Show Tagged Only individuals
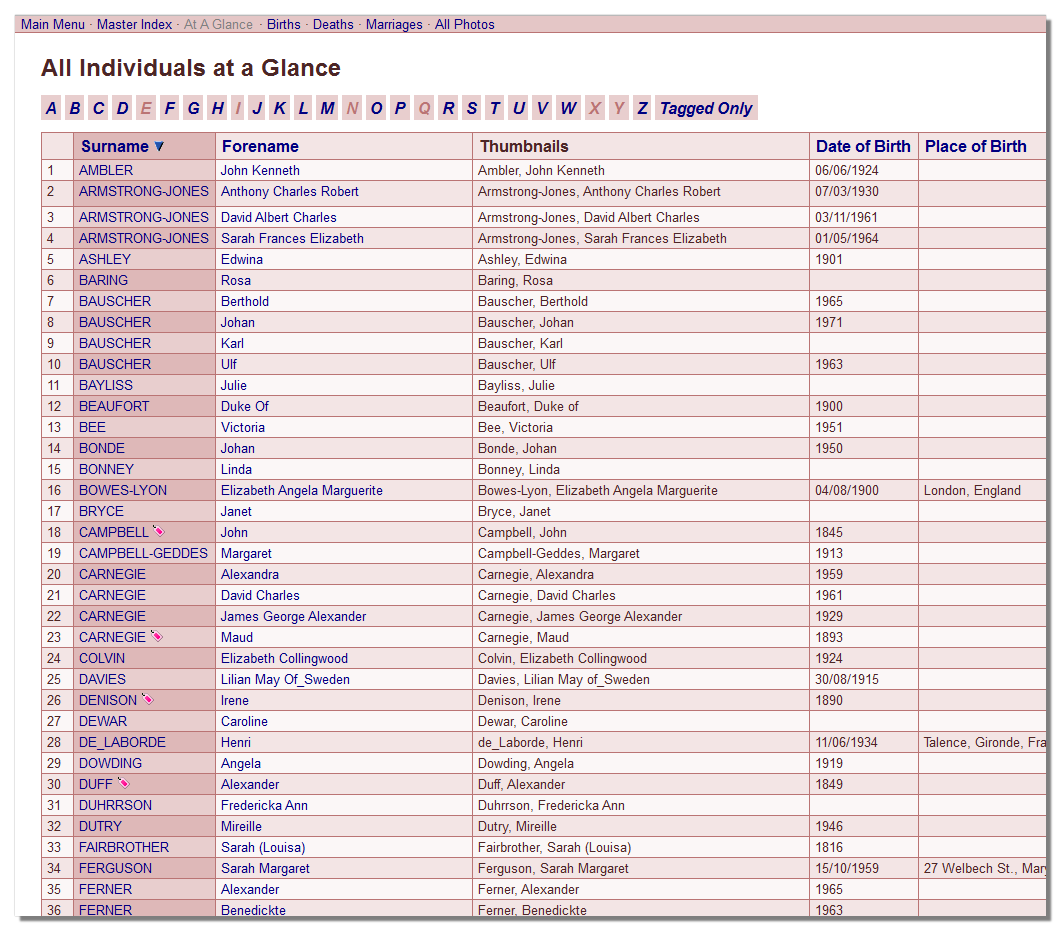Image resolution: width=1061 pixels, height=931 pixels. coord(706,108)
